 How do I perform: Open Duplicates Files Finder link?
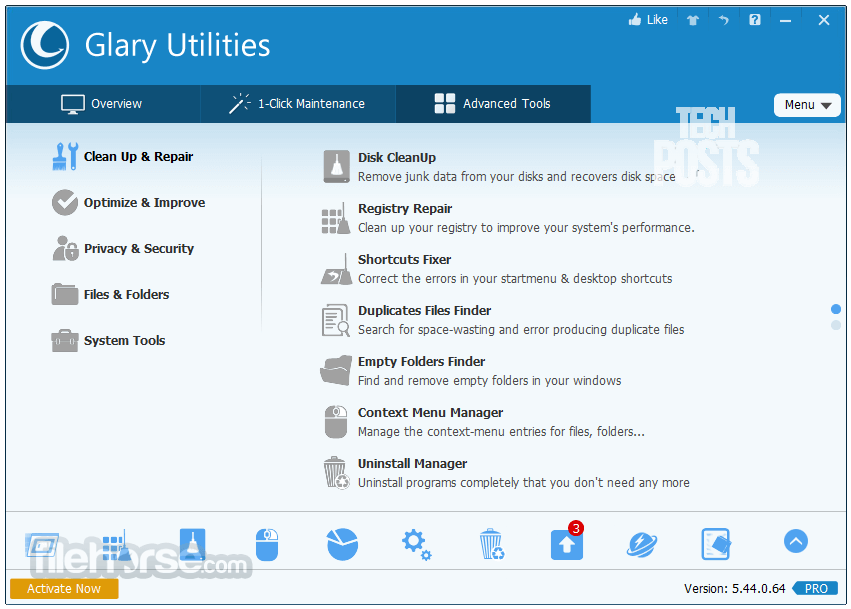(x=424, y=310)
